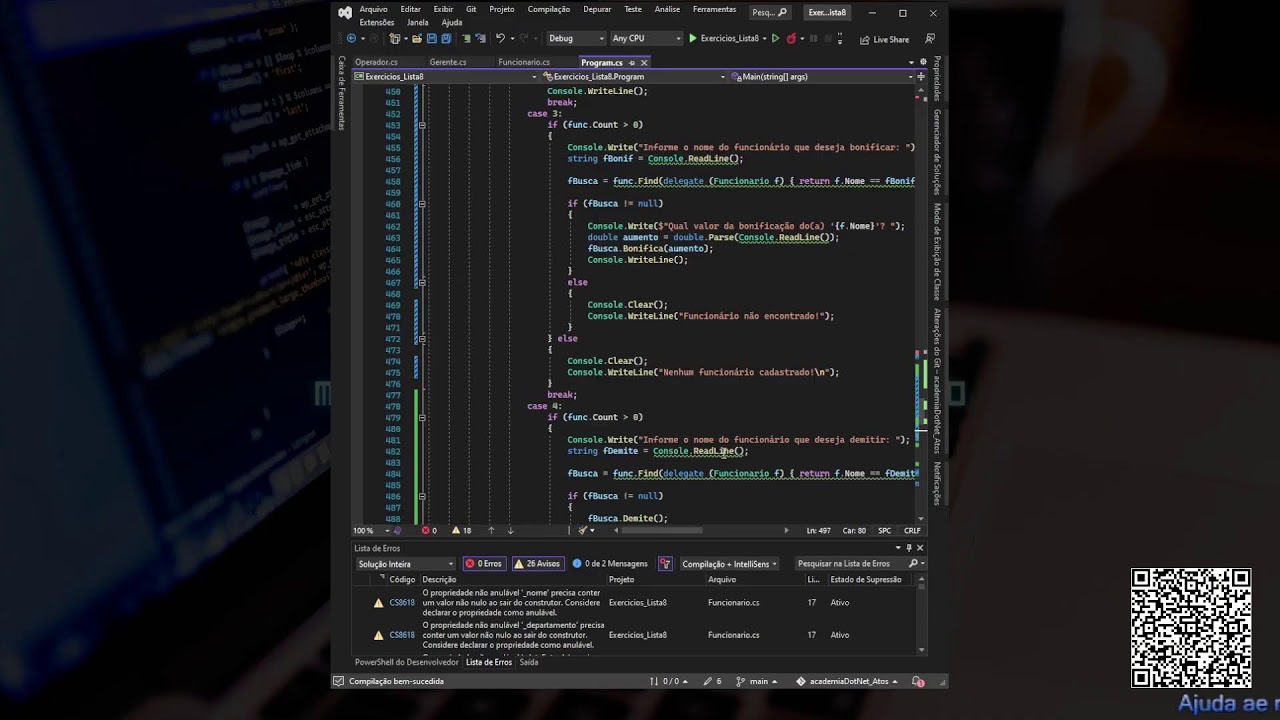Open the Arquivo menu
The image size is (1280, 720).
pos(373,9)
